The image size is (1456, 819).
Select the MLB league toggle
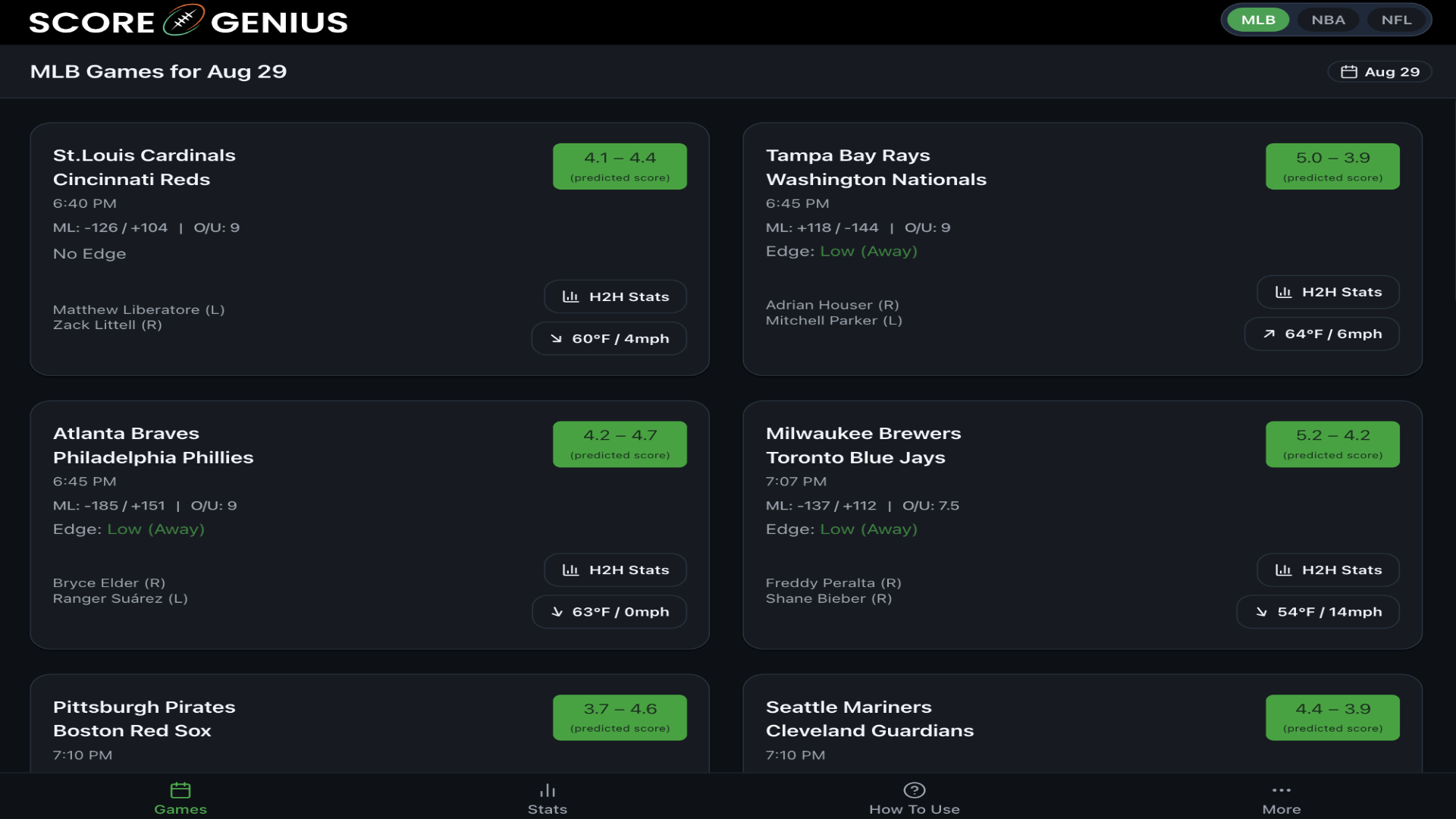[1257, 19]
